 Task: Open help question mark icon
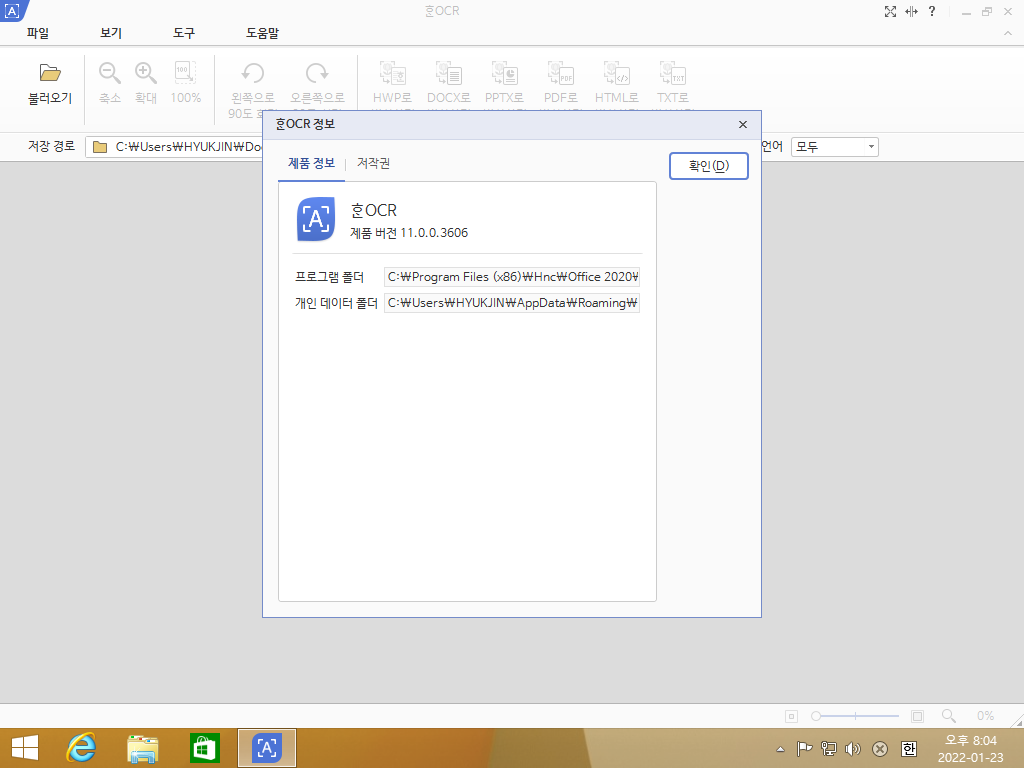(932, 11)
